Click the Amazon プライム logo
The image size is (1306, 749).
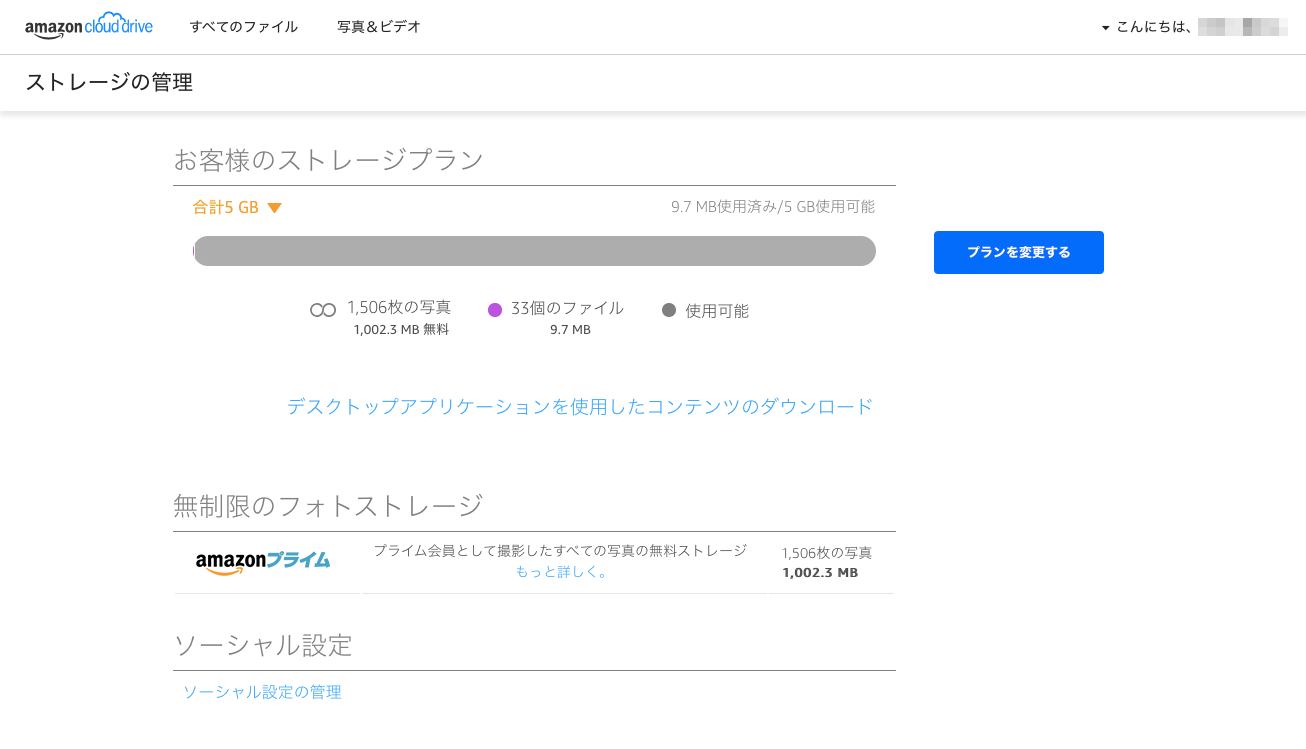(263, 562)
